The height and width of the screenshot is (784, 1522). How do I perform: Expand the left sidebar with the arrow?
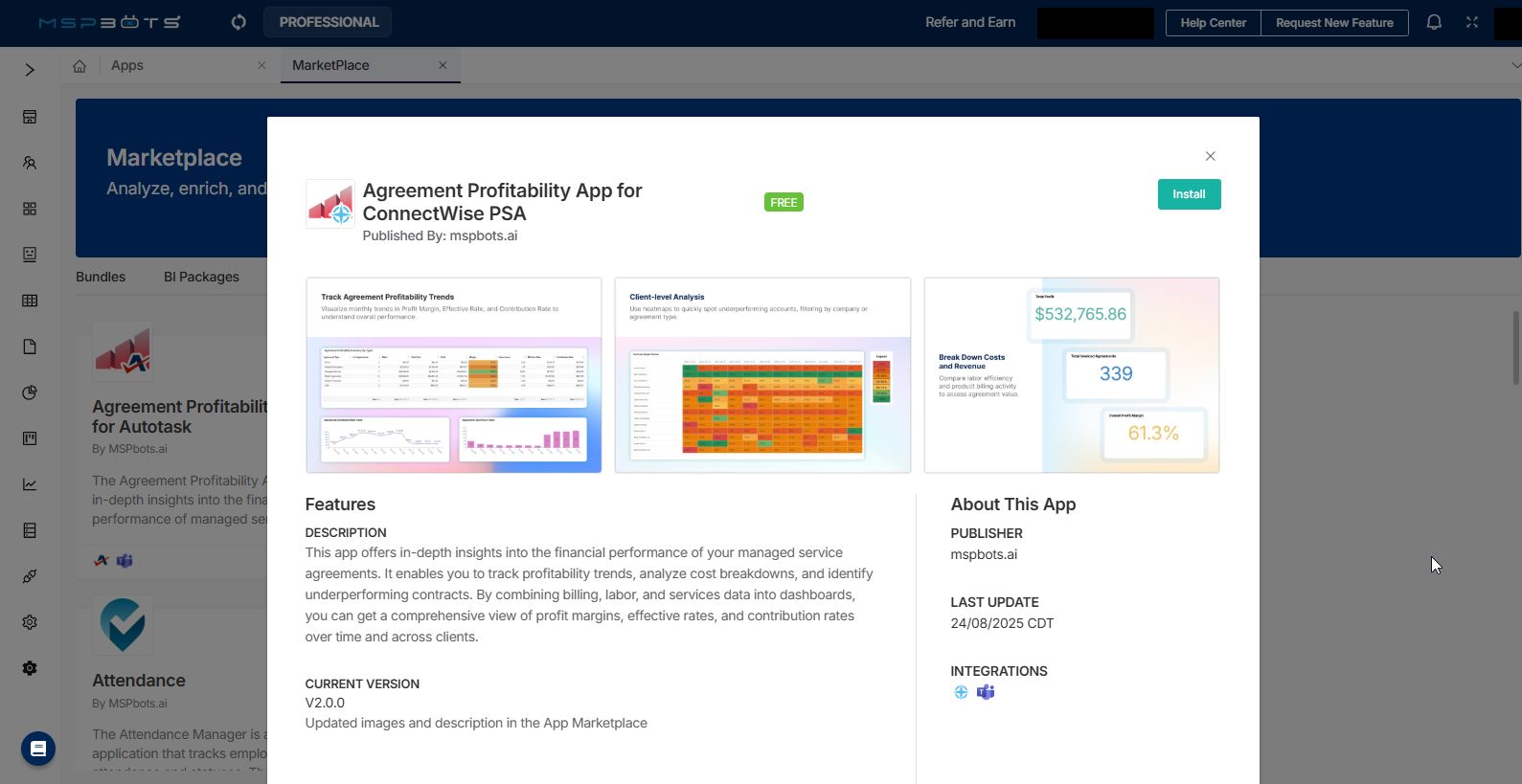30,70
